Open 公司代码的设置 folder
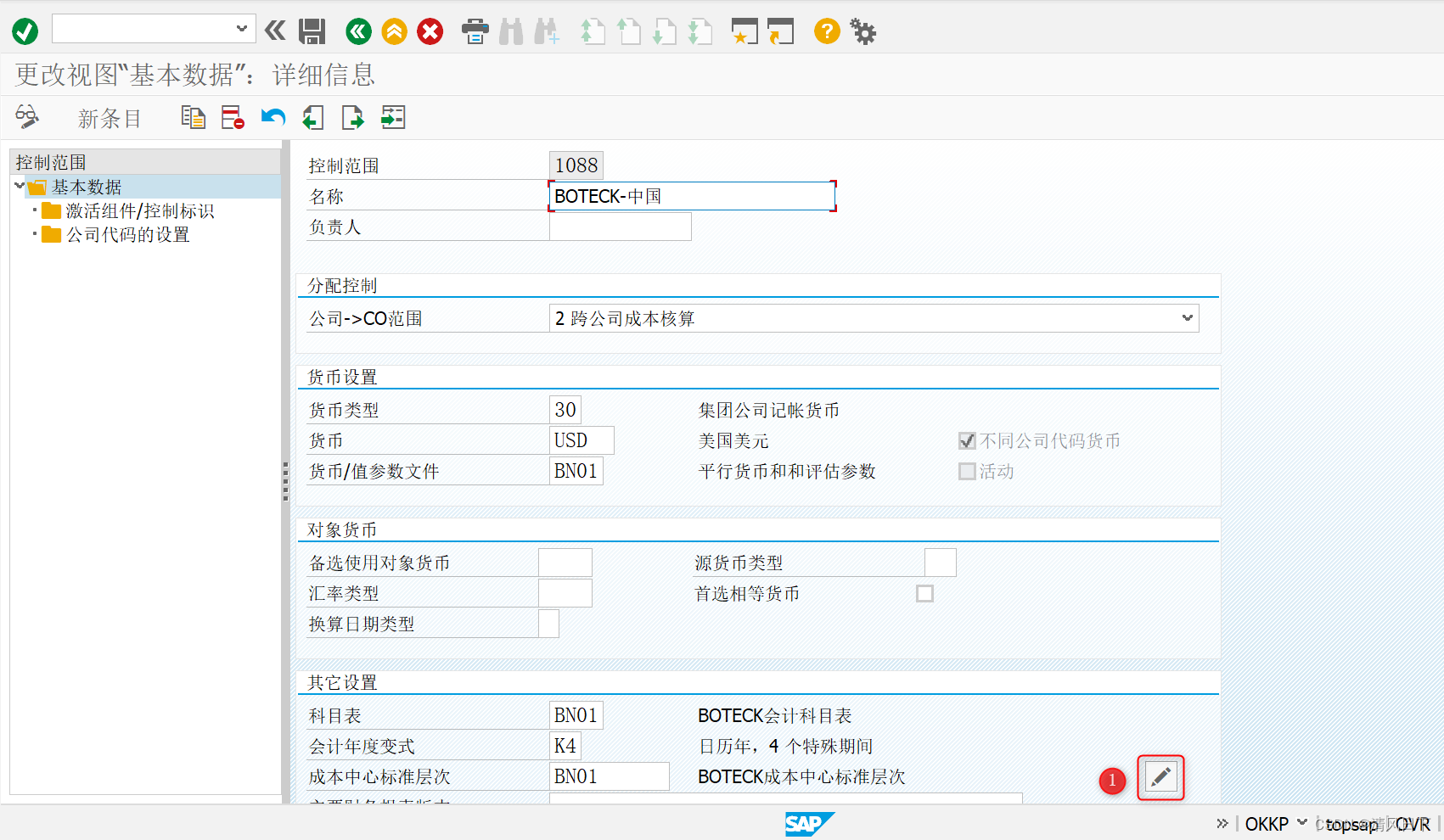The image size is (1444, 840). pyautogui.click(x=128, y=234)
